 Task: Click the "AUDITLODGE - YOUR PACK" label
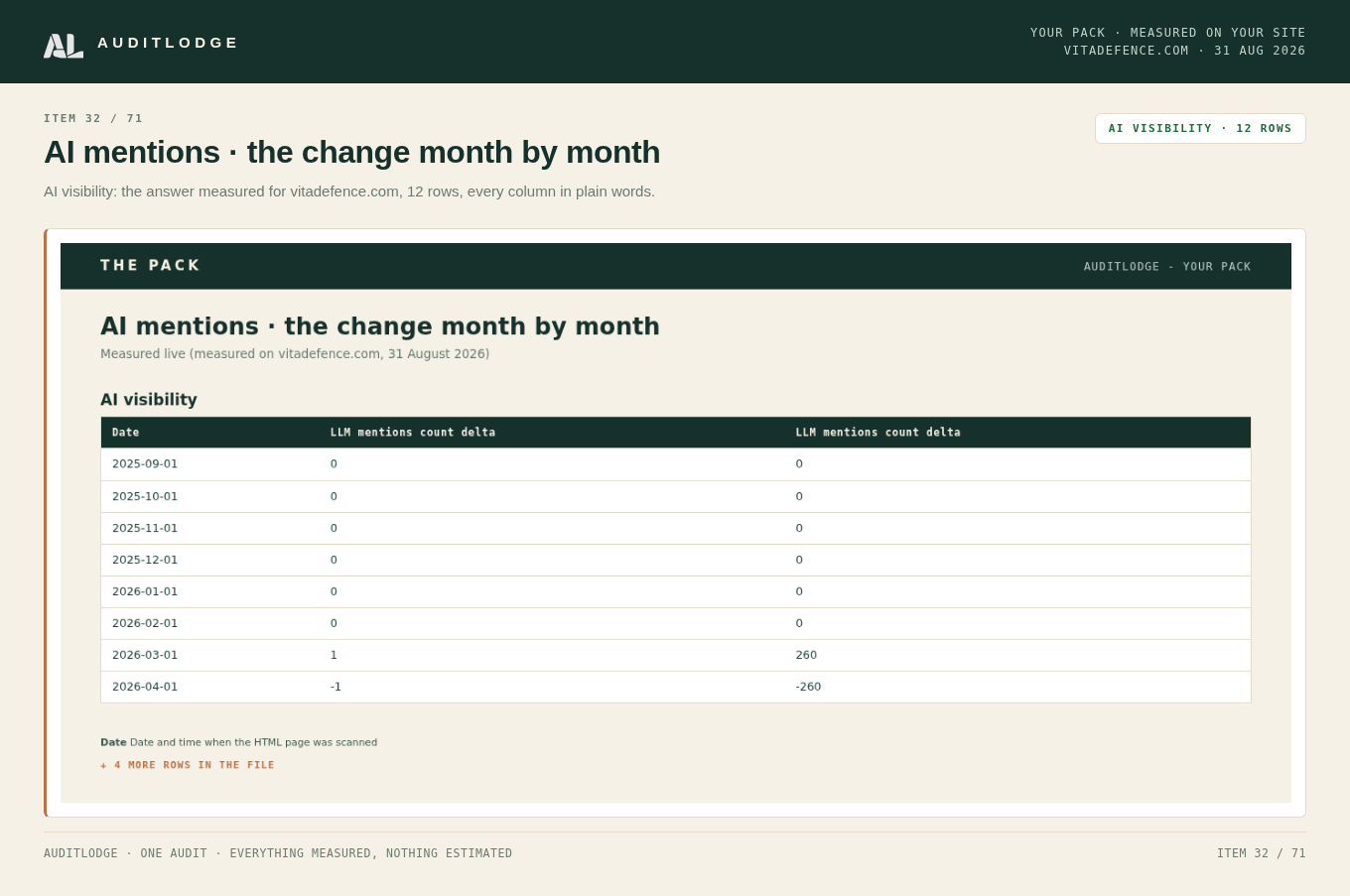click(1167, 267)
